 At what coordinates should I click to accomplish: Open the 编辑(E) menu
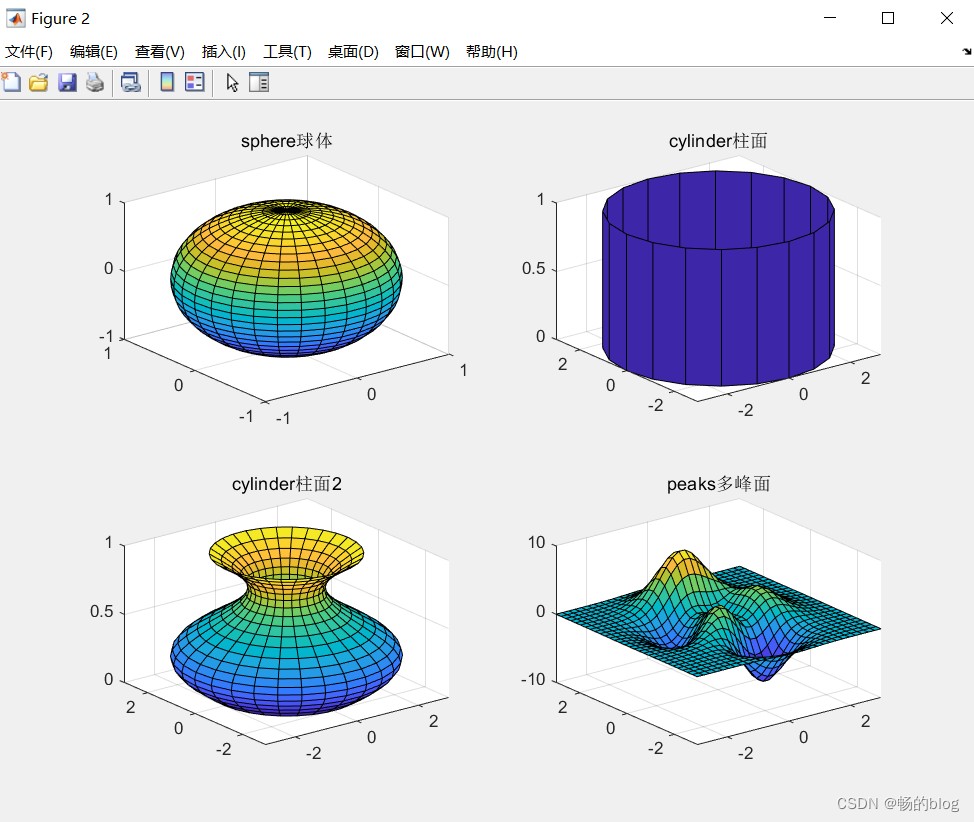pos(93,52)
